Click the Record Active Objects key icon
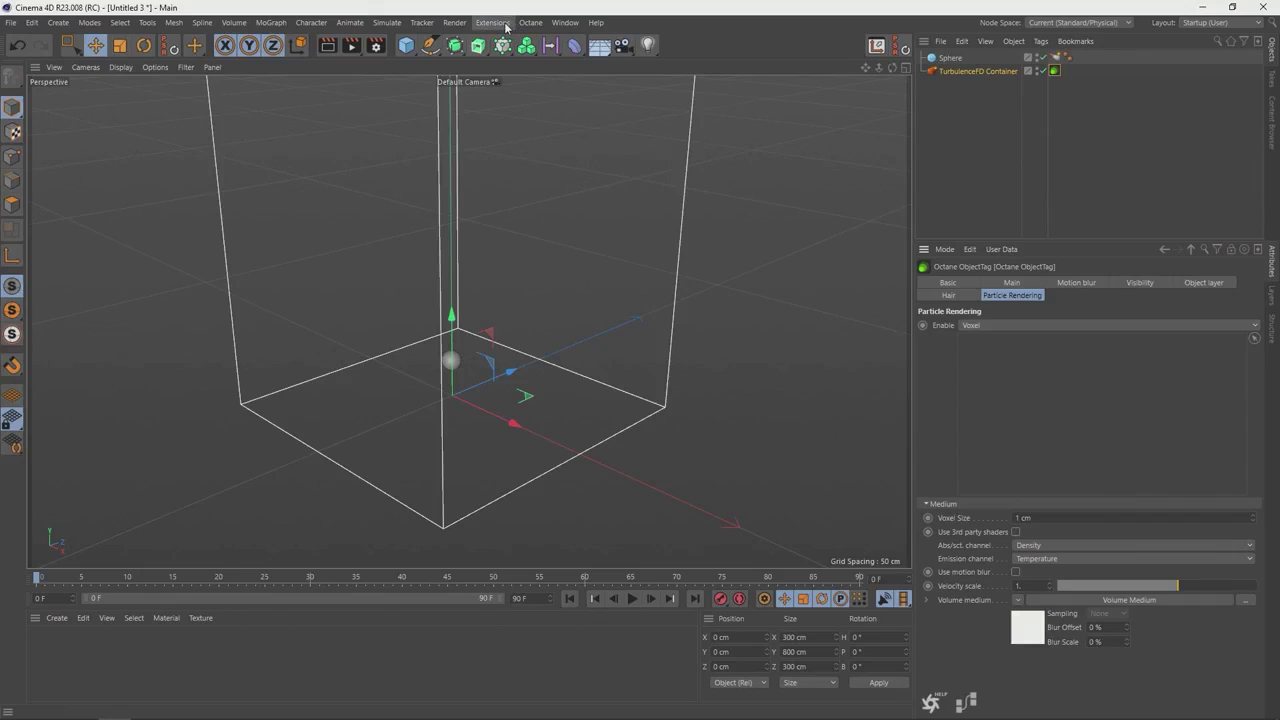This screenshot has width=1280, height=720. click(x=720, y=599)
